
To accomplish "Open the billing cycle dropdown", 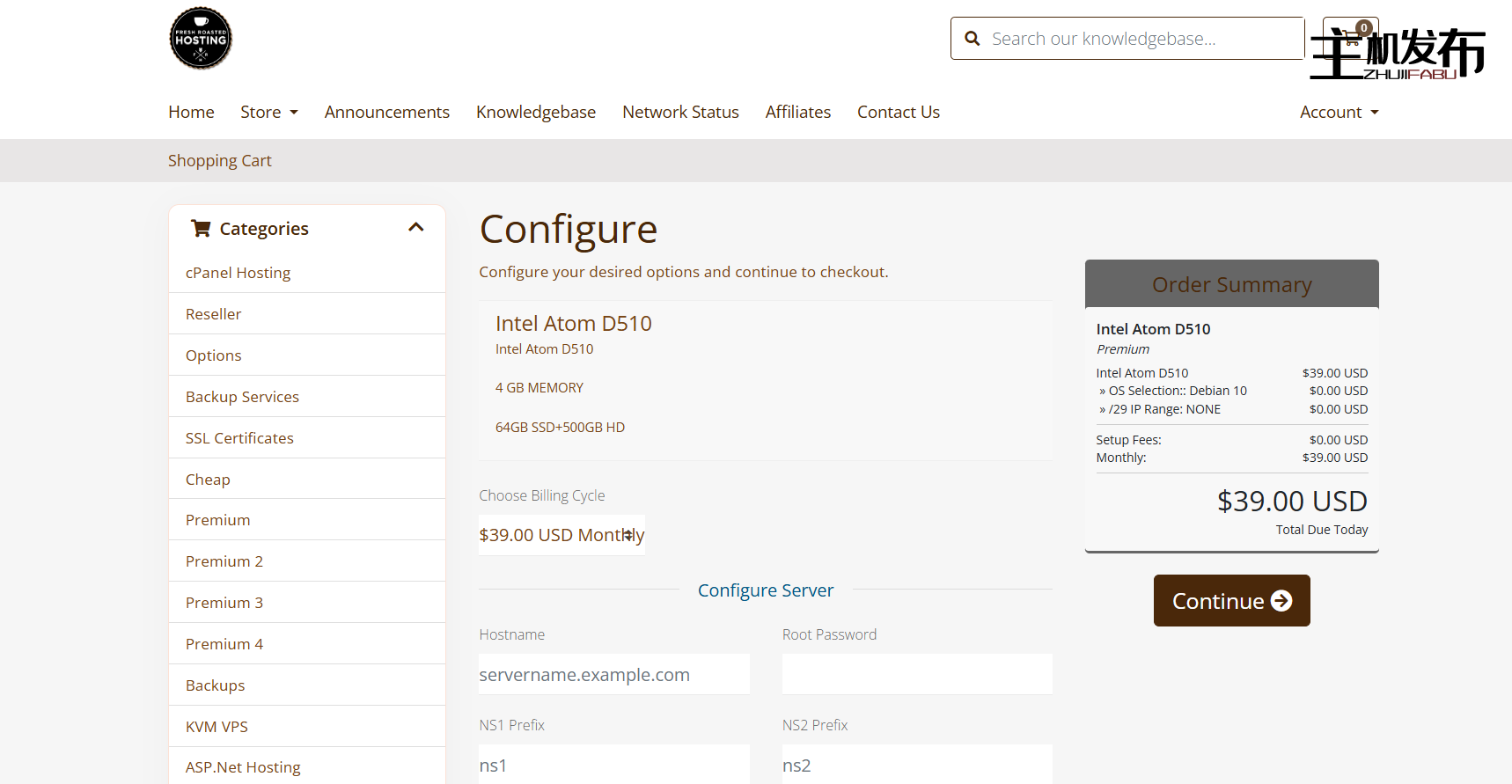I will point(561,535).
